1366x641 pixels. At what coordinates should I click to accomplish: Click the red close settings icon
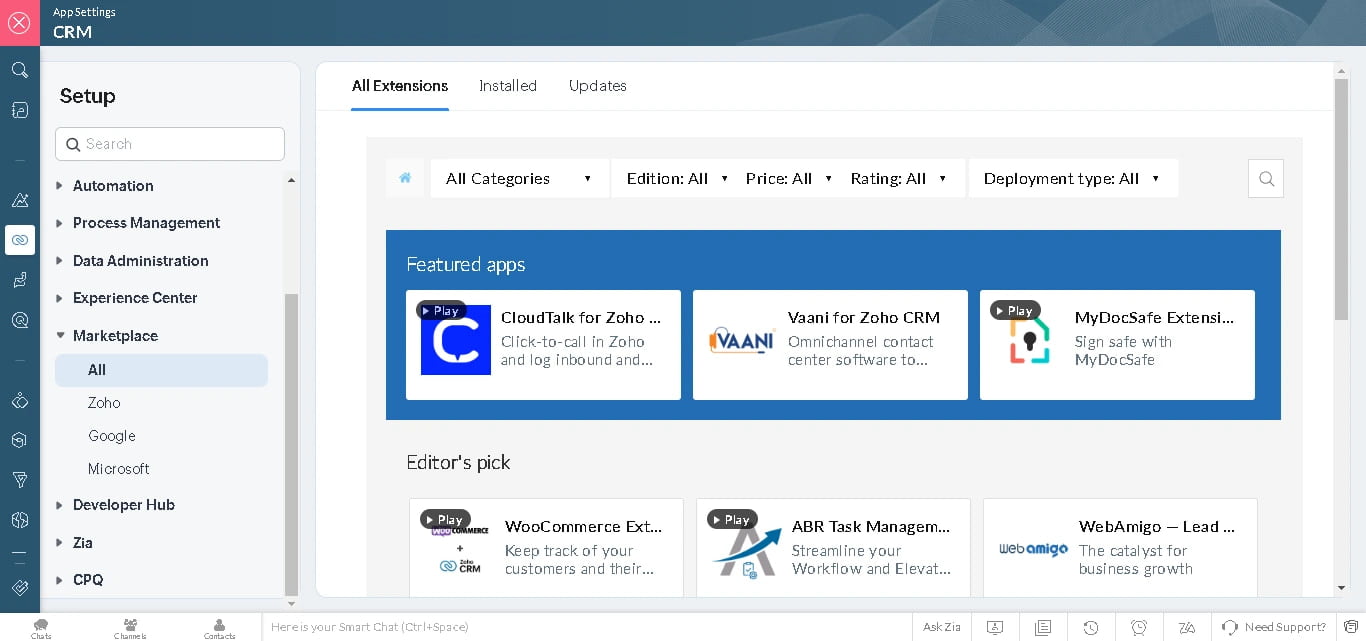coord(19,23)
